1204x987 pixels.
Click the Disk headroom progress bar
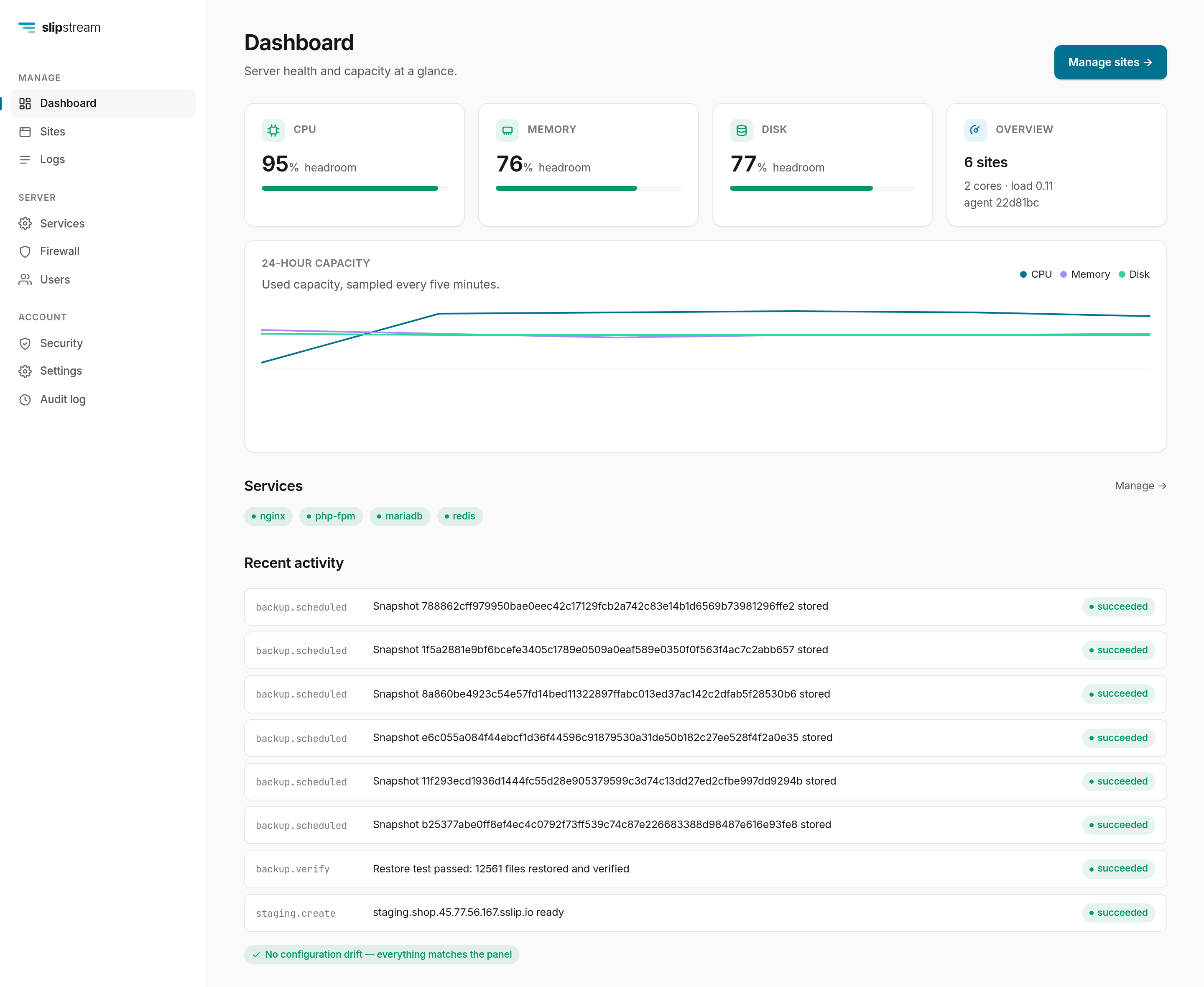pos(823,188)
